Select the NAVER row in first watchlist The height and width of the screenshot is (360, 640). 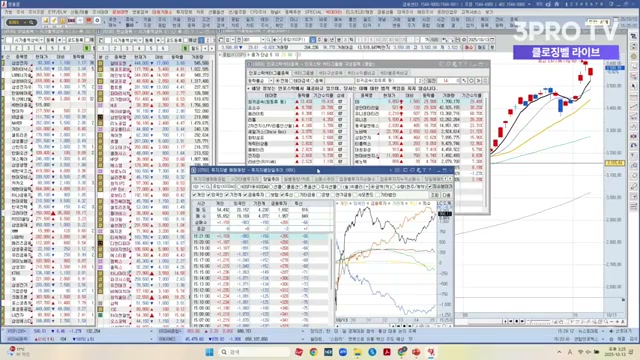[x=48, y=122]
